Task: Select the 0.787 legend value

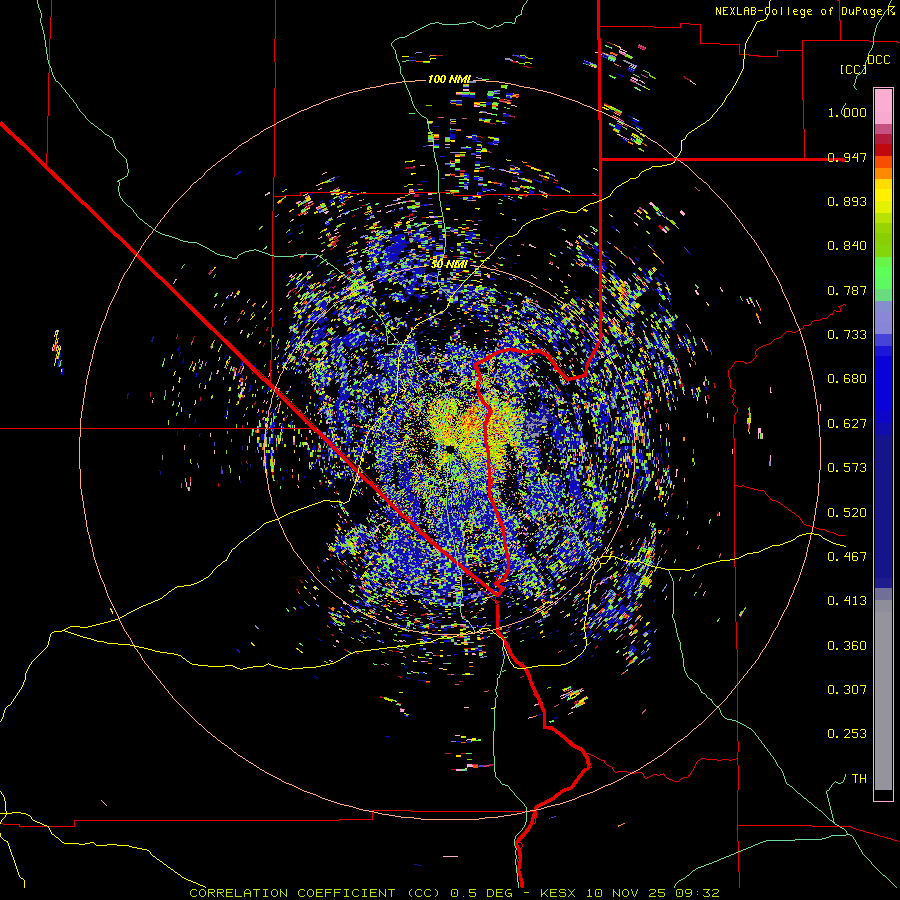Action: click(x=847, y=290)
